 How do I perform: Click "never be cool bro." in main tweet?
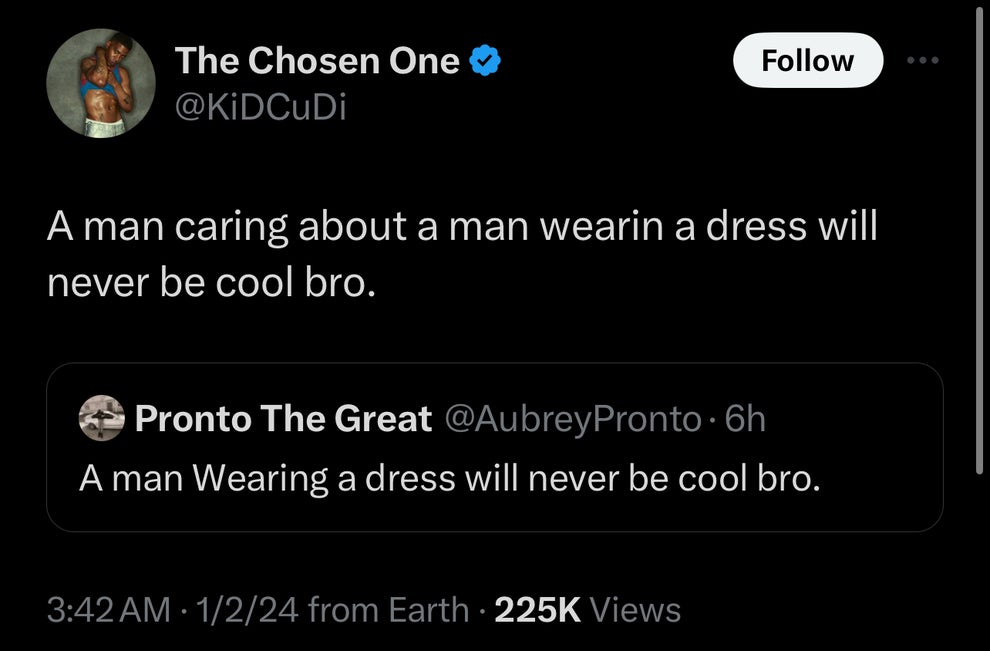click(212, 285)
